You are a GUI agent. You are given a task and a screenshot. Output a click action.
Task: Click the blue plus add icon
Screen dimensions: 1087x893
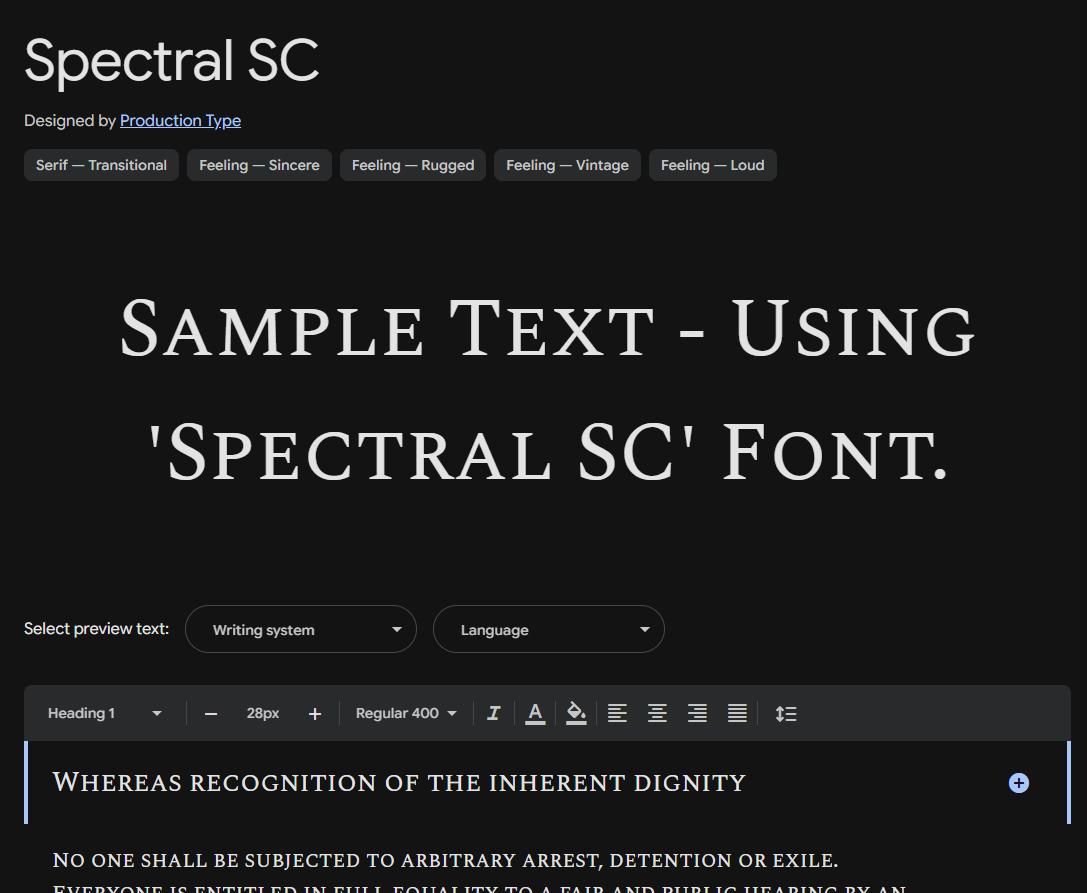[1018, 783]
